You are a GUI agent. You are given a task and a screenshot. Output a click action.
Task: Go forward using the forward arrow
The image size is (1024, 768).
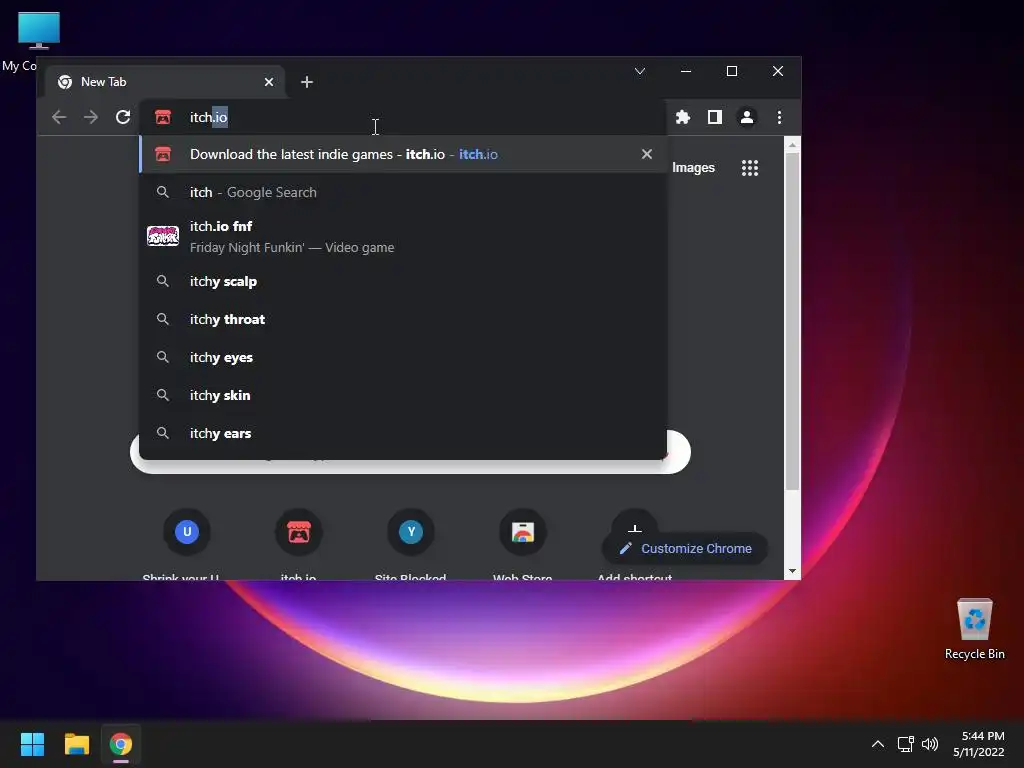click(x=91, y=118)
